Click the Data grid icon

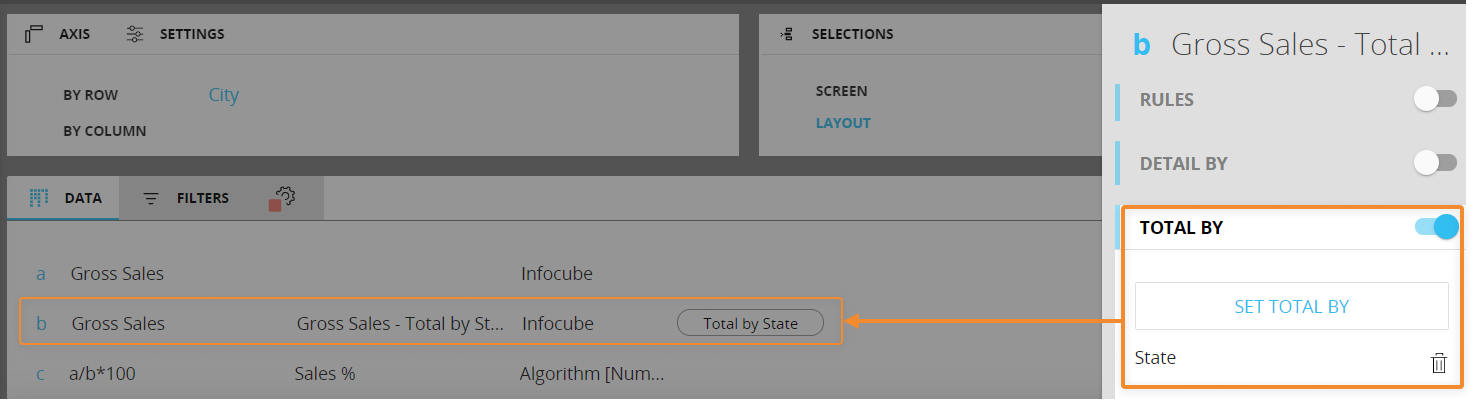[39, 198]
